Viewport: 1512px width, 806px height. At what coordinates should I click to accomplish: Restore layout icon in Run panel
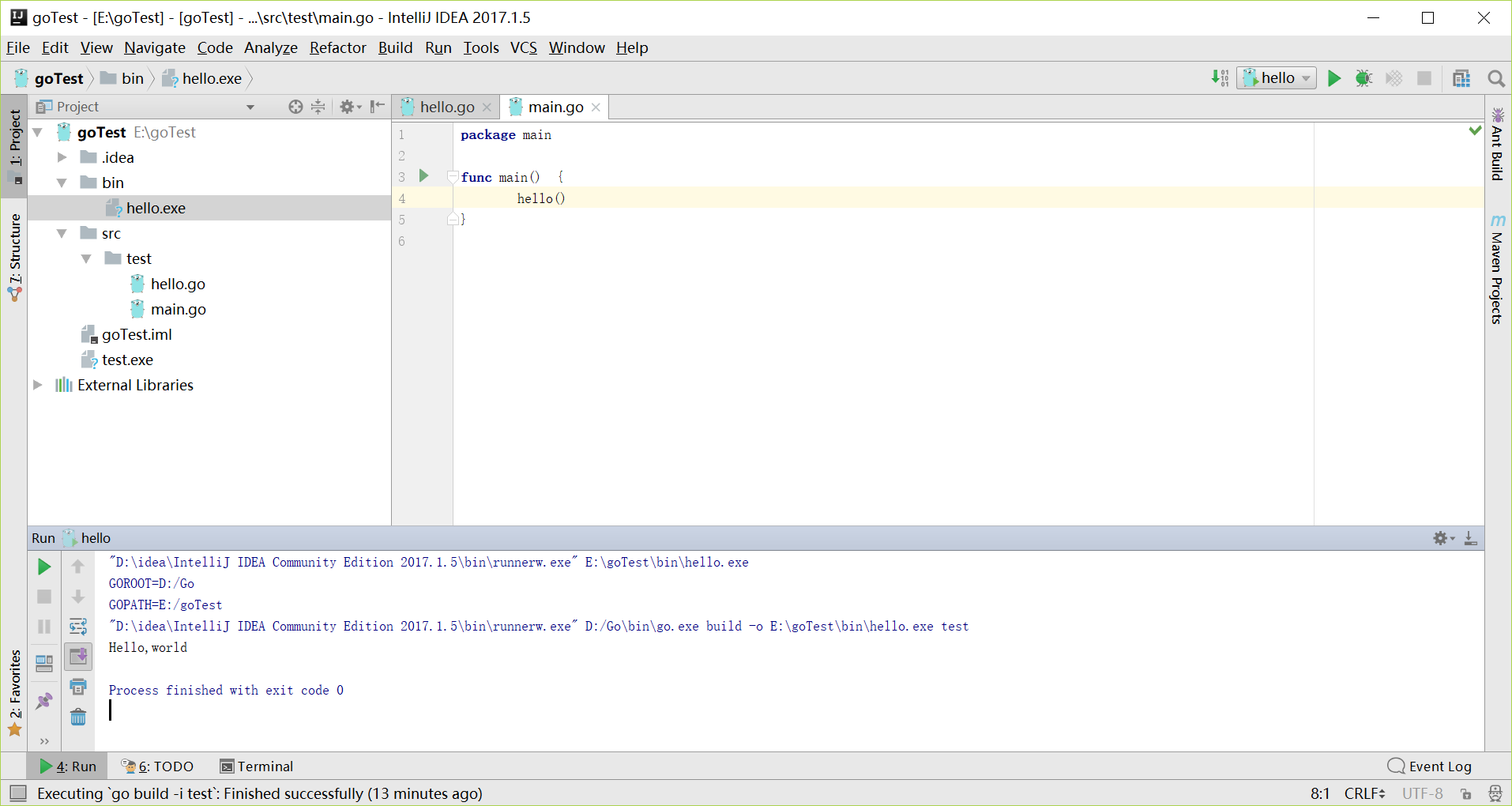point(44,663)
